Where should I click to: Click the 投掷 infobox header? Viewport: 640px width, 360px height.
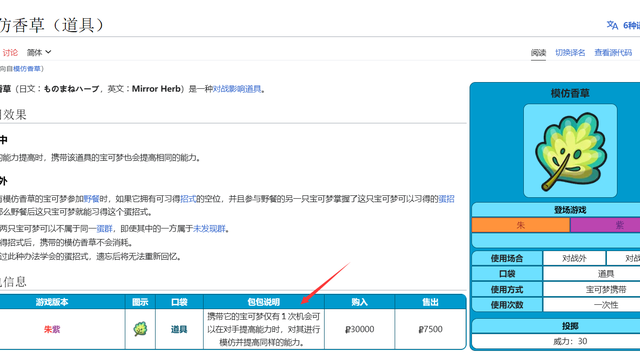570,326
